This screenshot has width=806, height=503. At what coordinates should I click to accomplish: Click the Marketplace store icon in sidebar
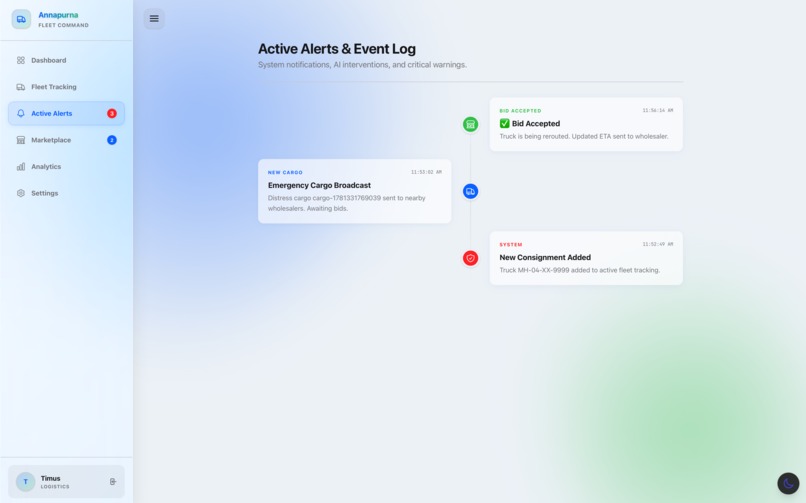[x=21, y=140]
